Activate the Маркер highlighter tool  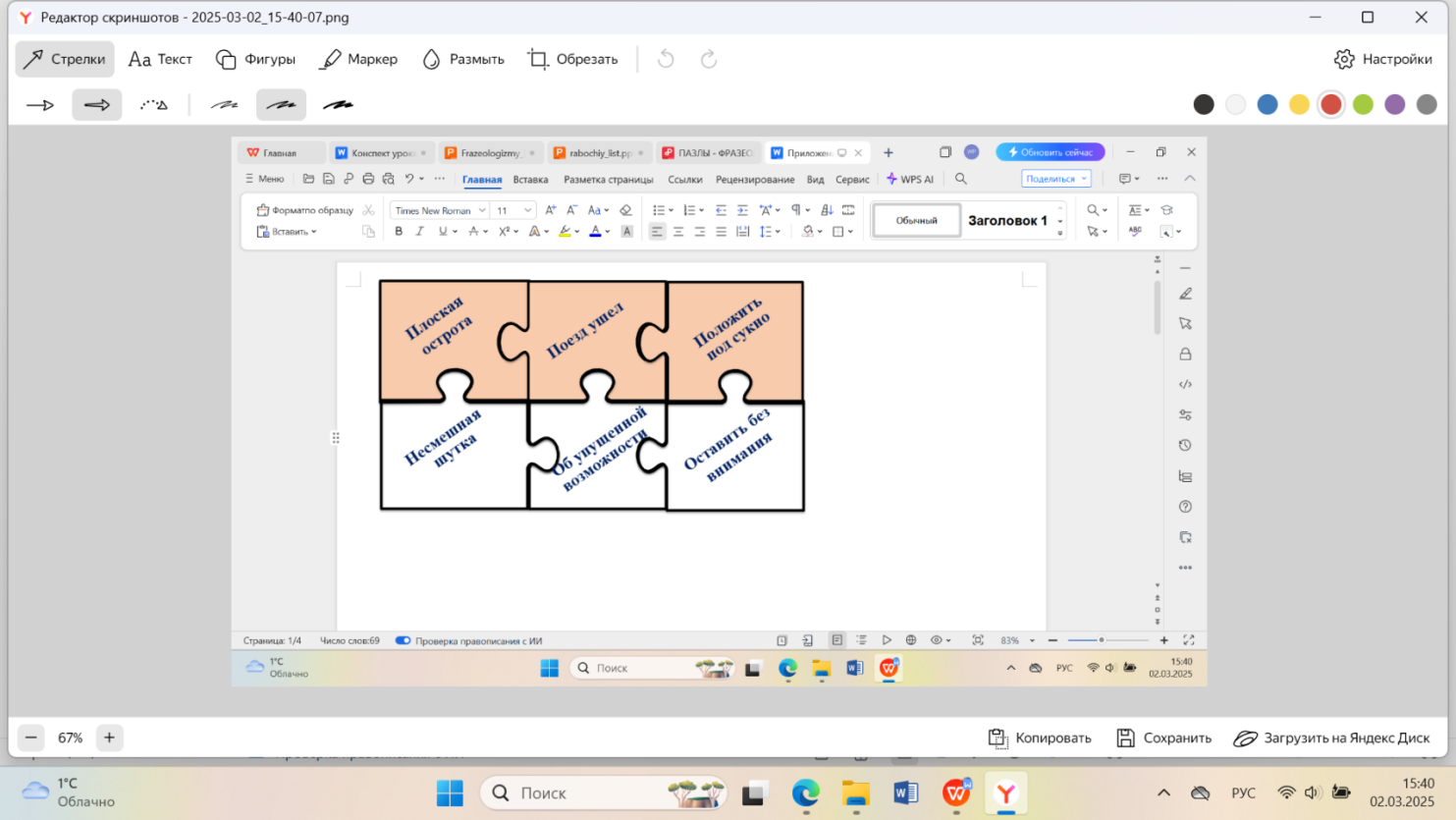(x=358, y=59)
